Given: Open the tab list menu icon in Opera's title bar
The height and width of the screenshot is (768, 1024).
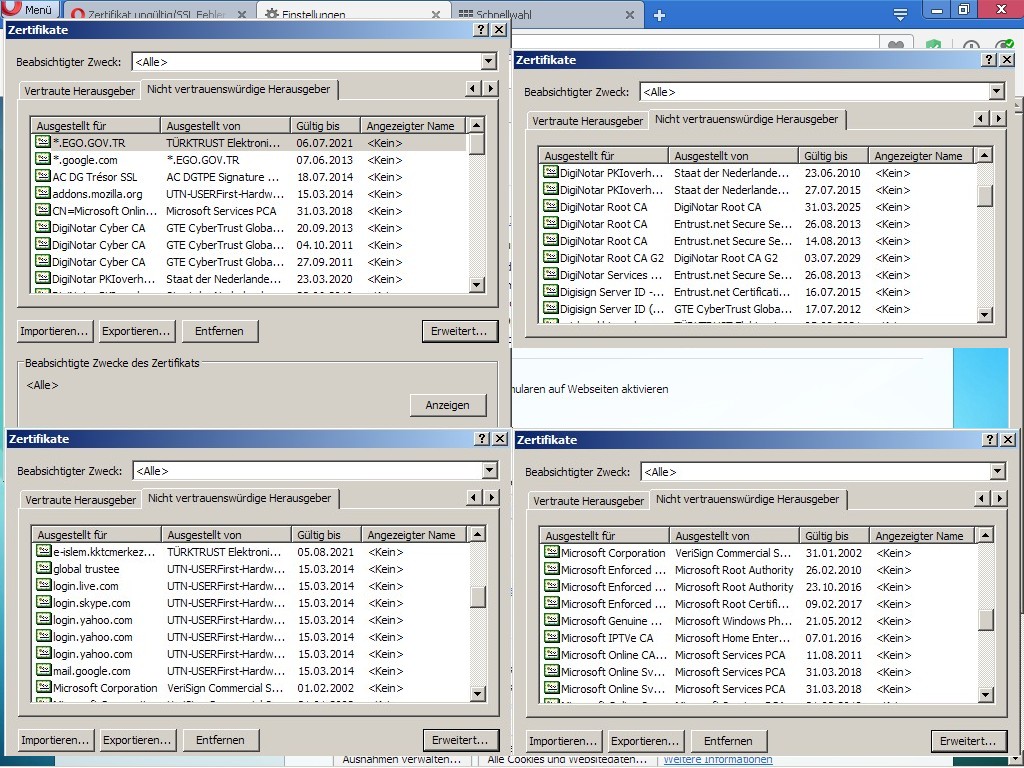Looking at the screenshot, I should pyautogui.click(x=901, y=14).
